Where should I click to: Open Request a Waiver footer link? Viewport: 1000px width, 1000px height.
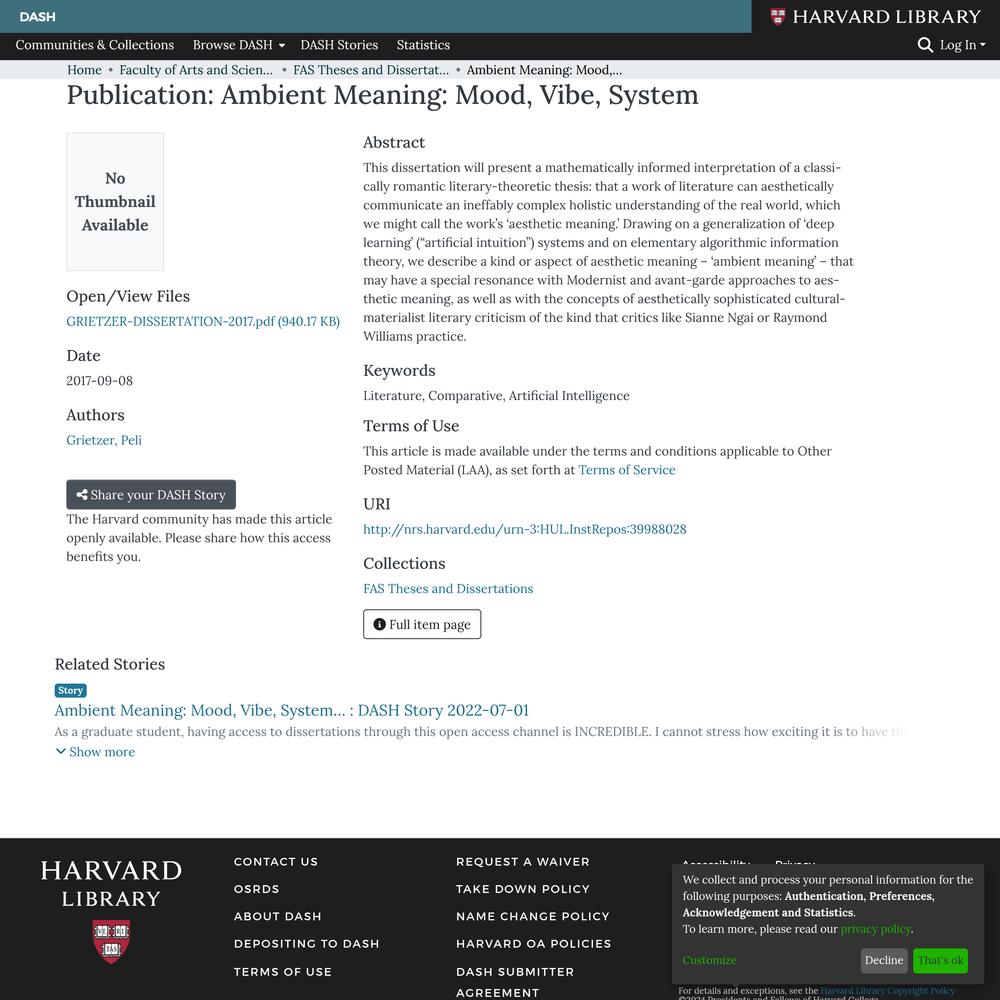point(523,862)
